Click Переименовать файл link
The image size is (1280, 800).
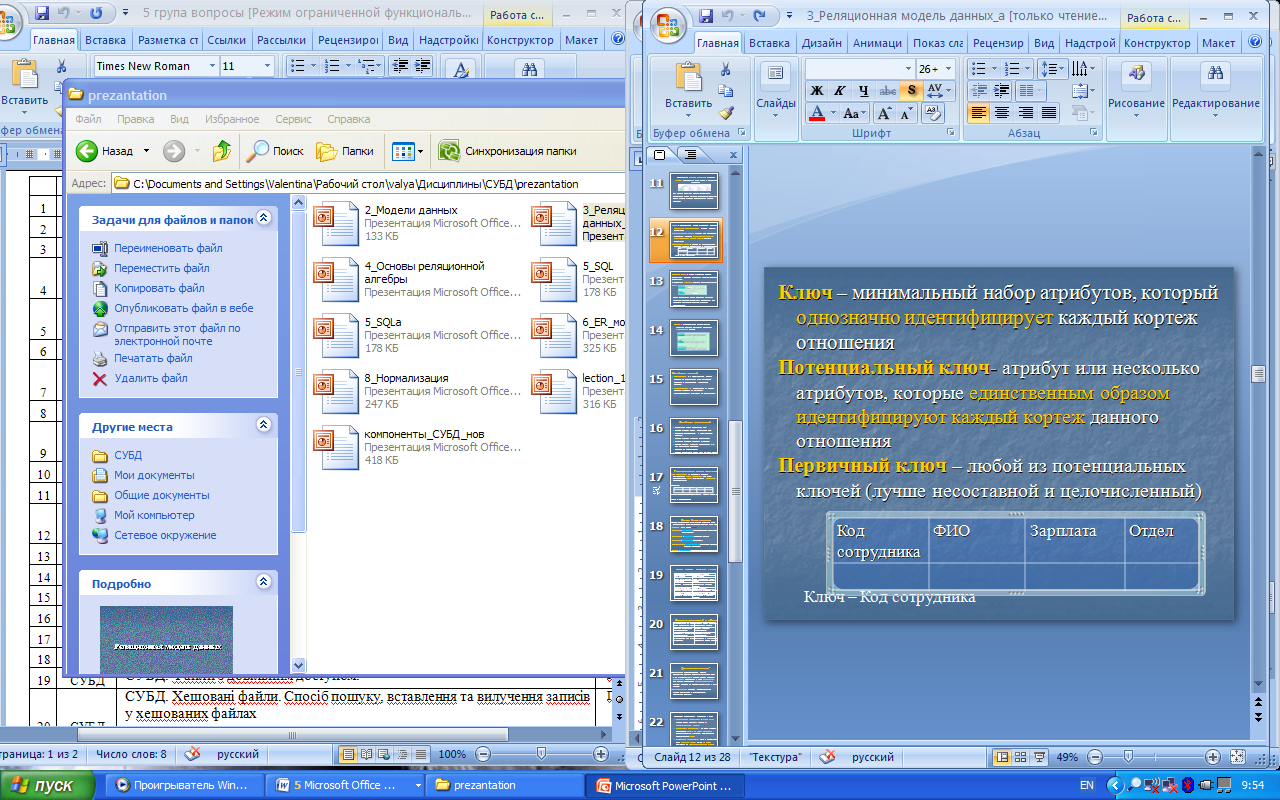[x=168, y=248]
